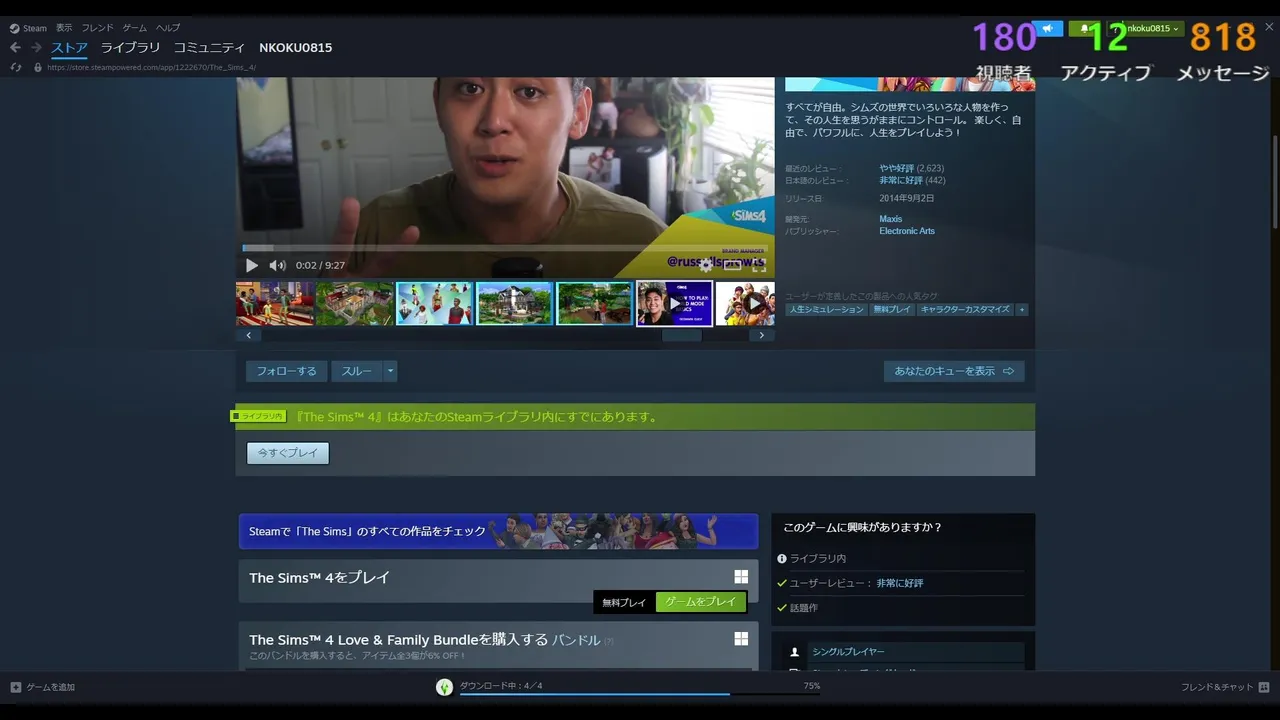
Task: Toggle video theater mode icon
Action: (733, 265)
